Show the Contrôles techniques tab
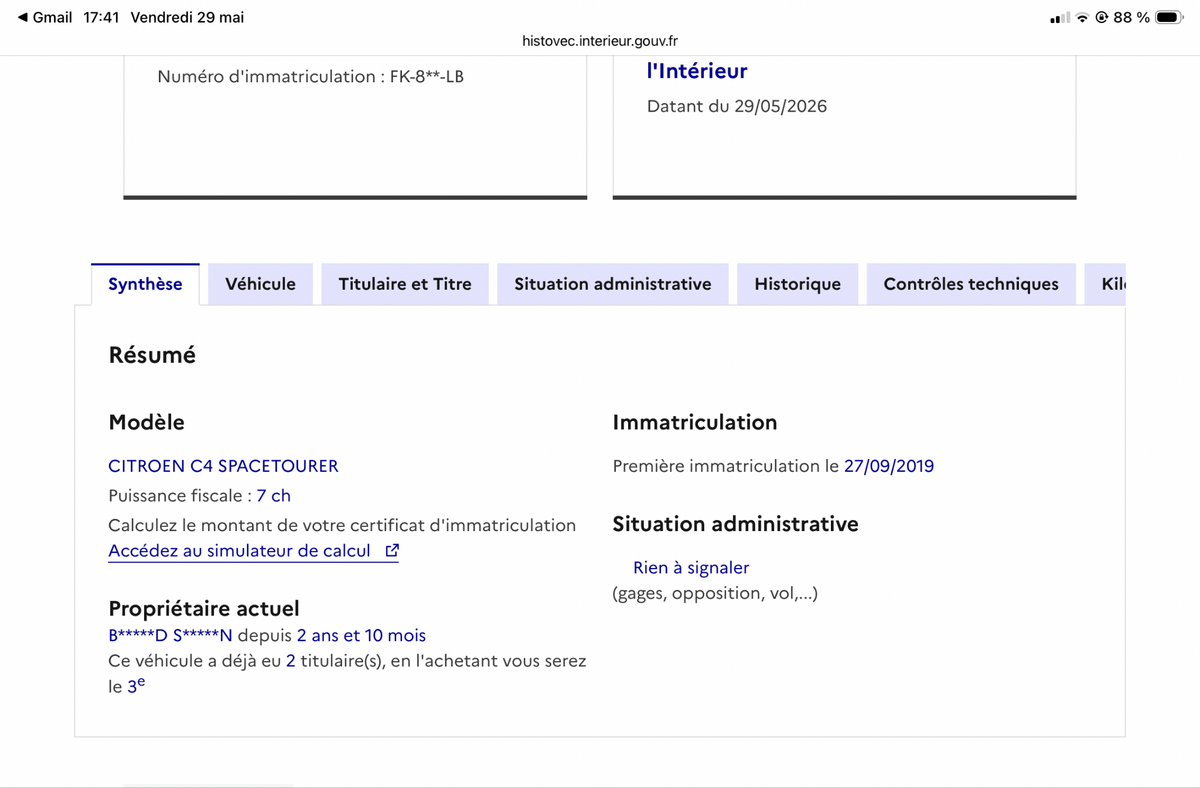Screen dimensions: 1200x788 [971, 284]
